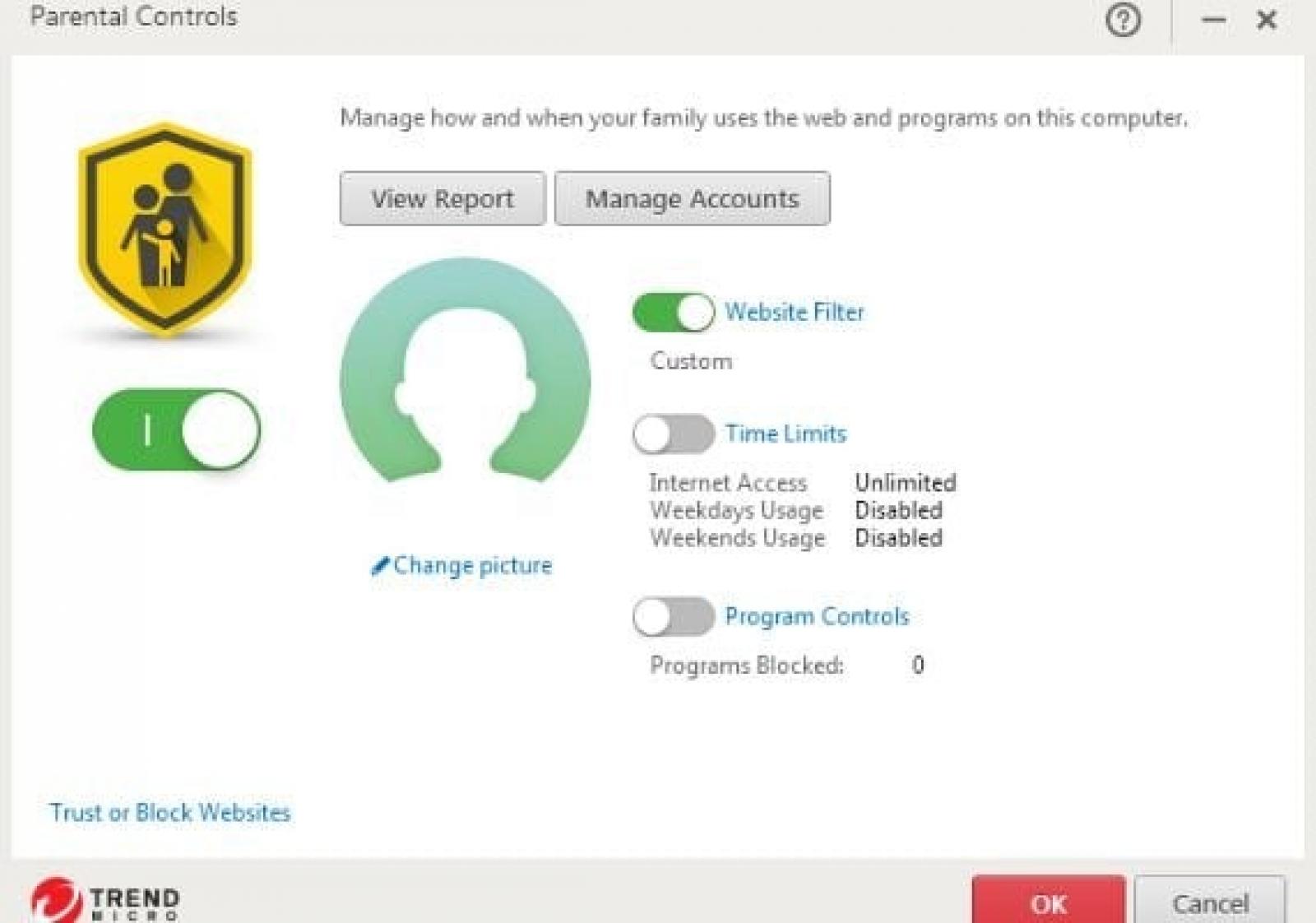Enable the Time Limits toggle
Screen dimensions: 1316x923
click(x=673, y=434)
